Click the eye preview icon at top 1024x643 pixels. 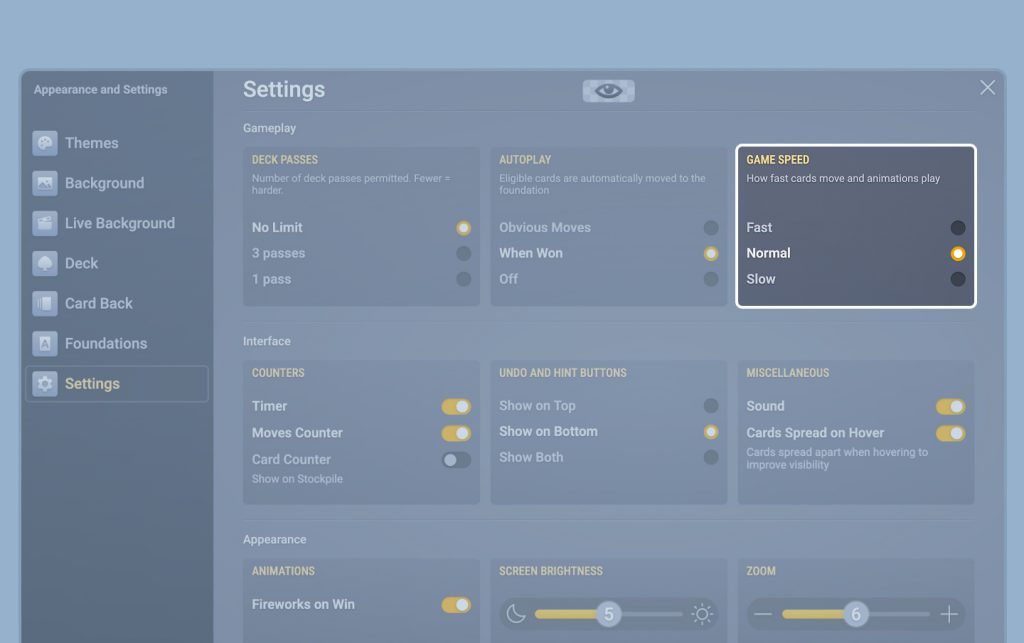608,91
